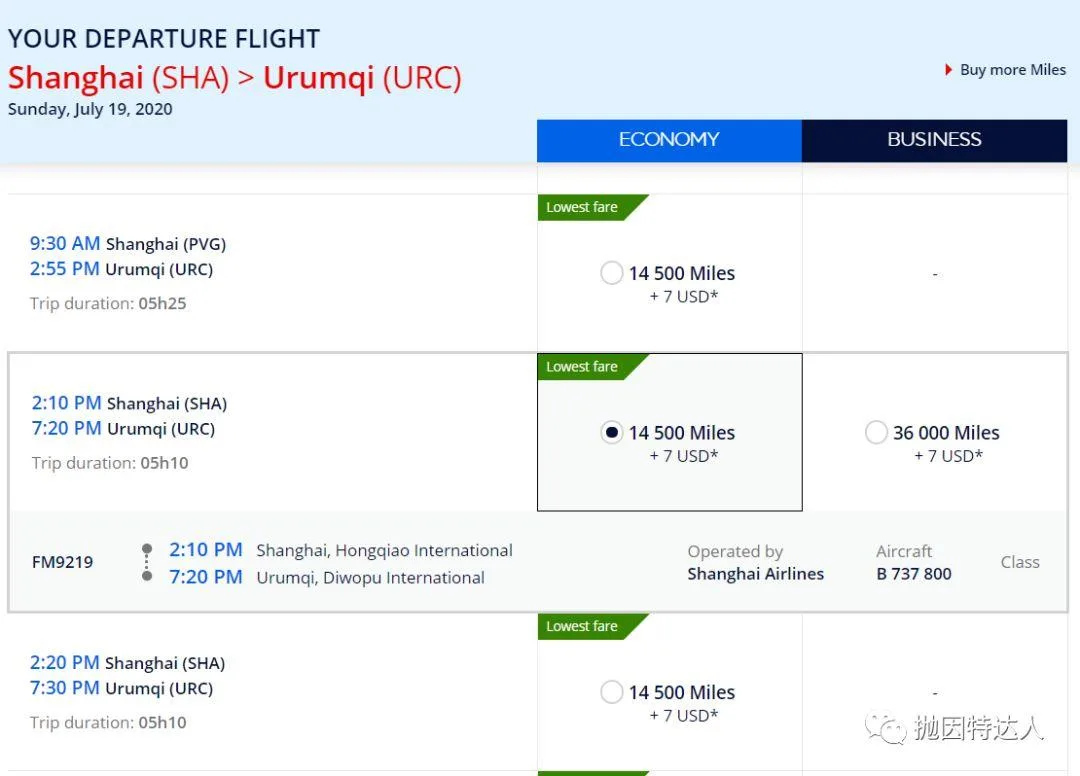This screenshot has height=776, width=1080.
Task: Select 14 500 Miles for 9:30 AM flight
Action: coord(611,273)
